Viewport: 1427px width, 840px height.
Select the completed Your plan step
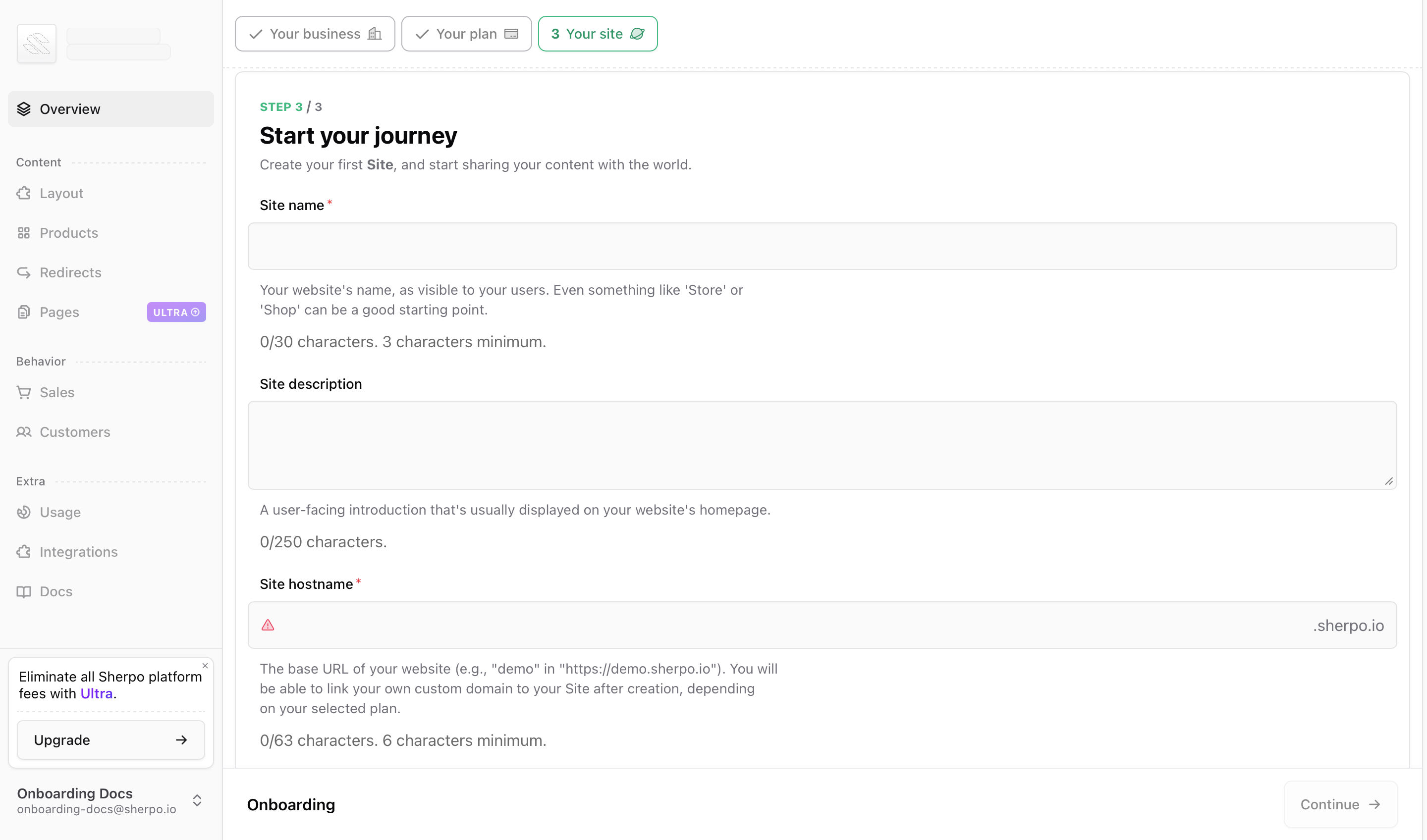[466, 33]
